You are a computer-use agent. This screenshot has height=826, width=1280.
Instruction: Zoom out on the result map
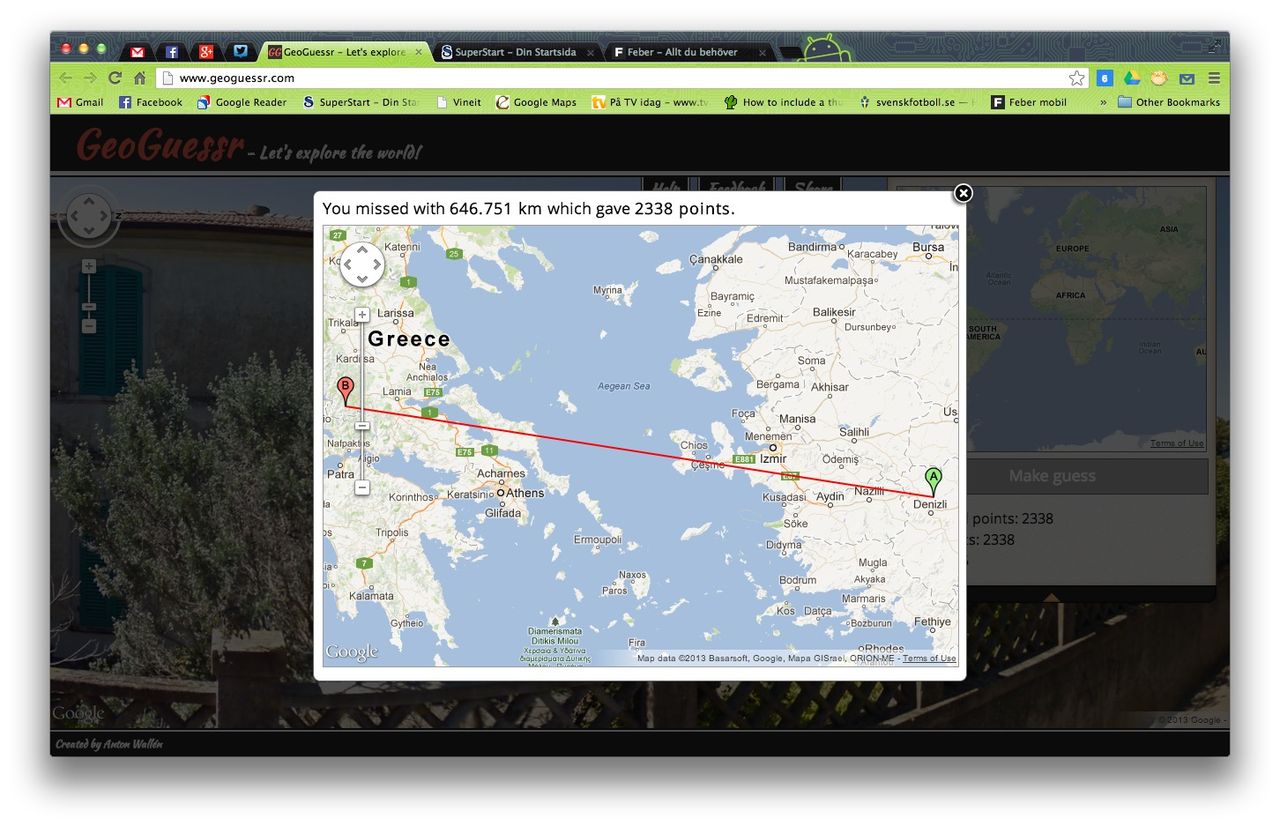click(362, 487)
